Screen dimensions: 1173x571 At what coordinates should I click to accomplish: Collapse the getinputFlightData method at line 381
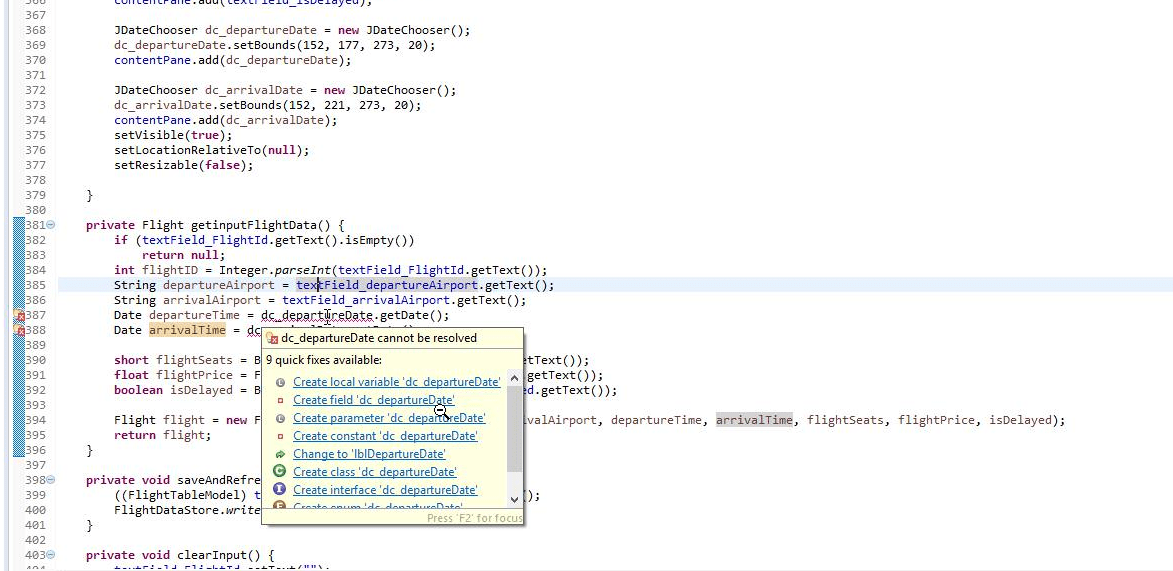51,225
